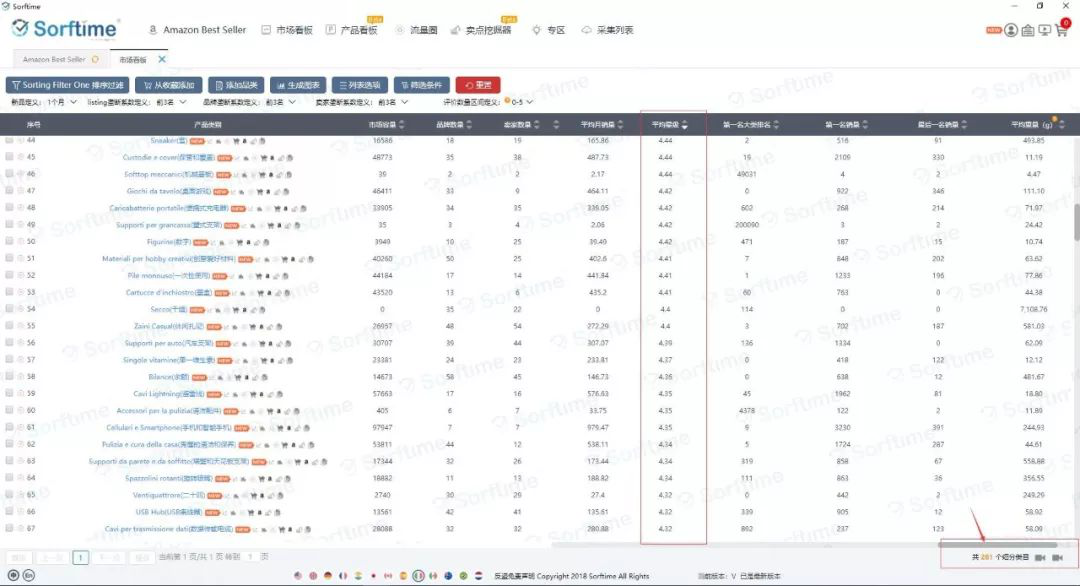
Task: Switch to the Amazon Best Seller tab
Action: click(55, 60)
